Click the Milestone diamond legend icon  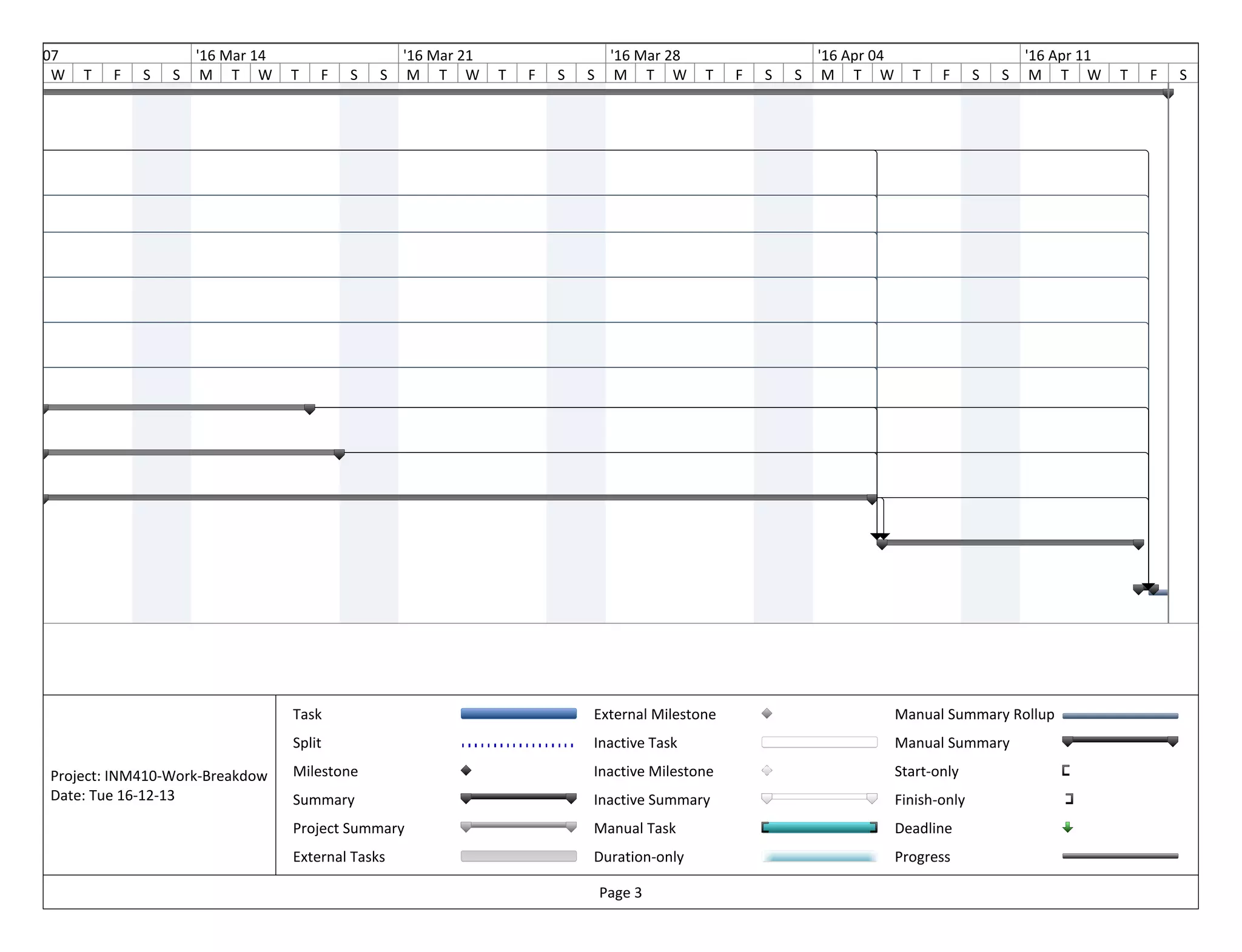tap(466, 771)
